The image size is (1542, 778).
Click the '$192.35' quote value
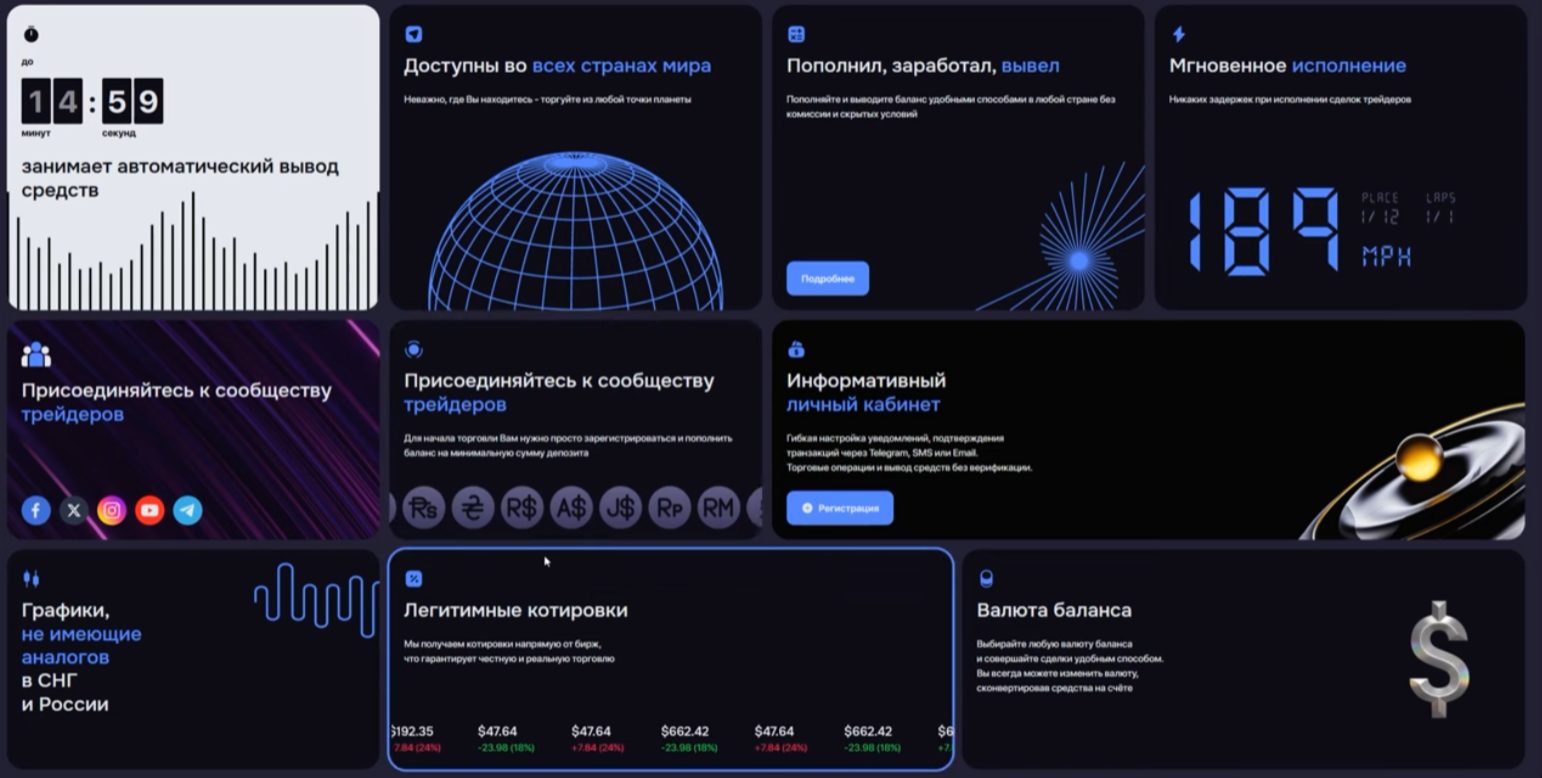tap(412, 731)
